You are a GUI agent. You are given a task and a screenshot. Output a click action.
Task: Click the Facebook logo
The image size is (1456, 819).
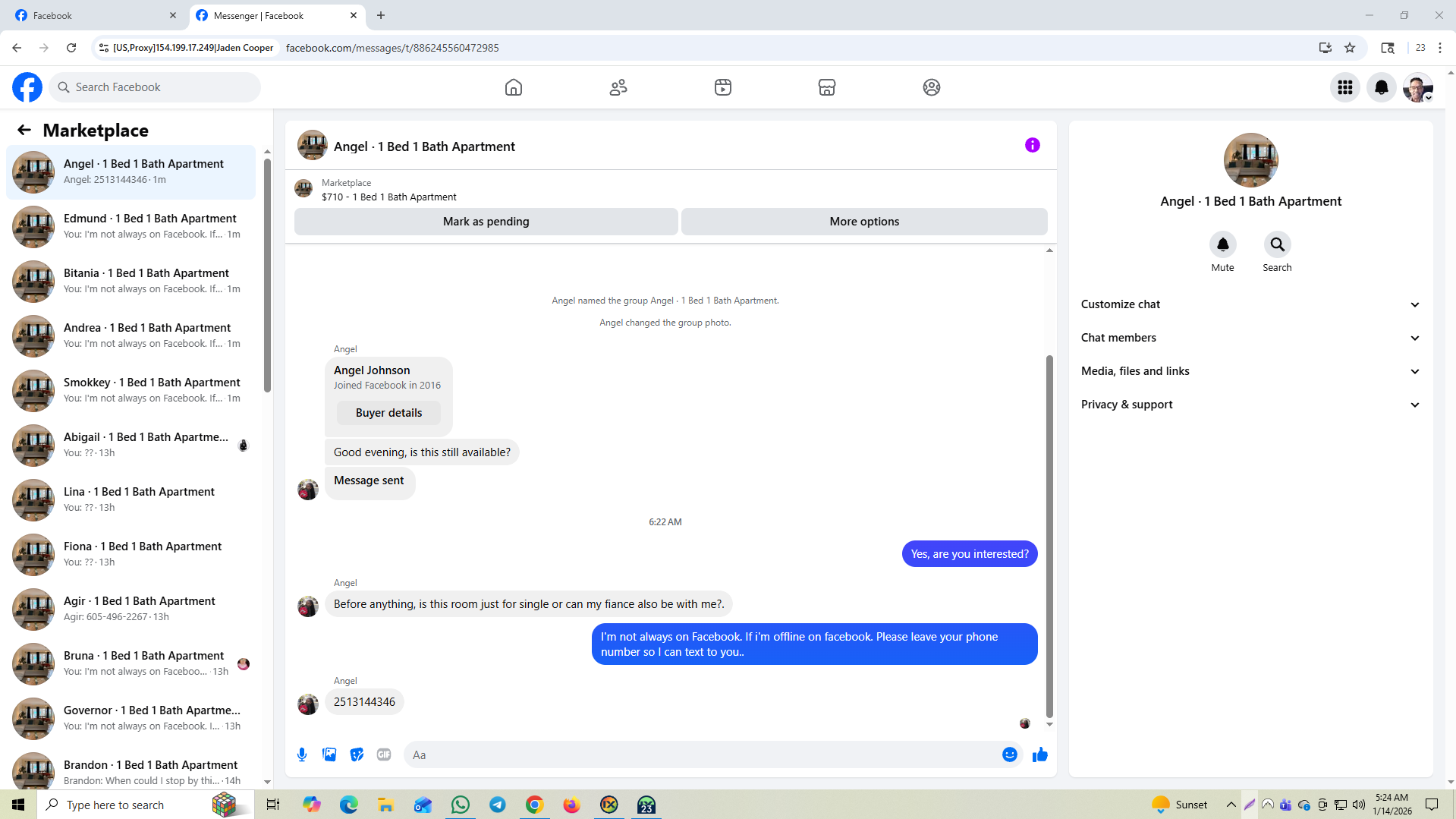tap(27, 87)
